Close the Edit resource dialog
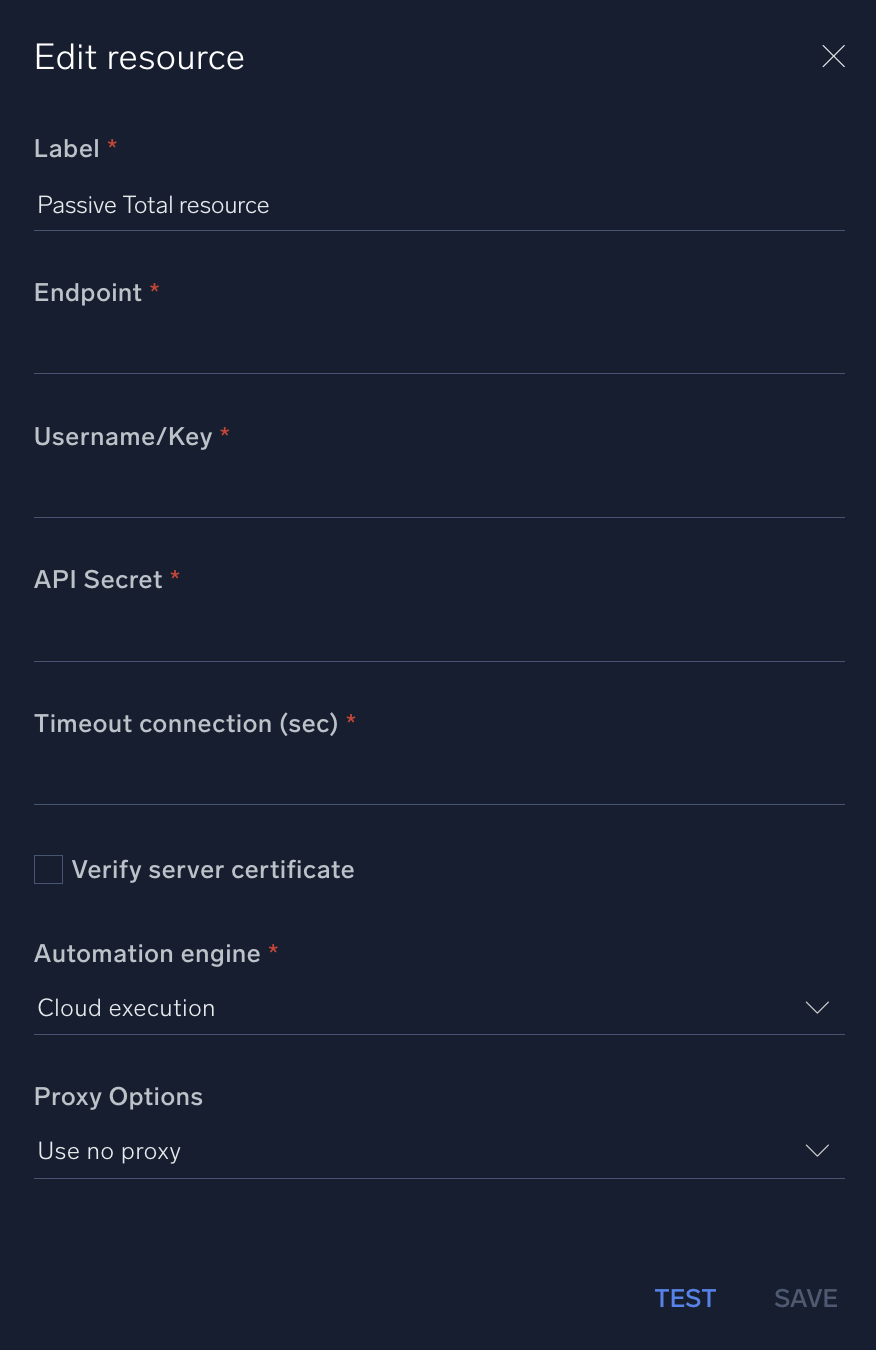 coord(833,56)
